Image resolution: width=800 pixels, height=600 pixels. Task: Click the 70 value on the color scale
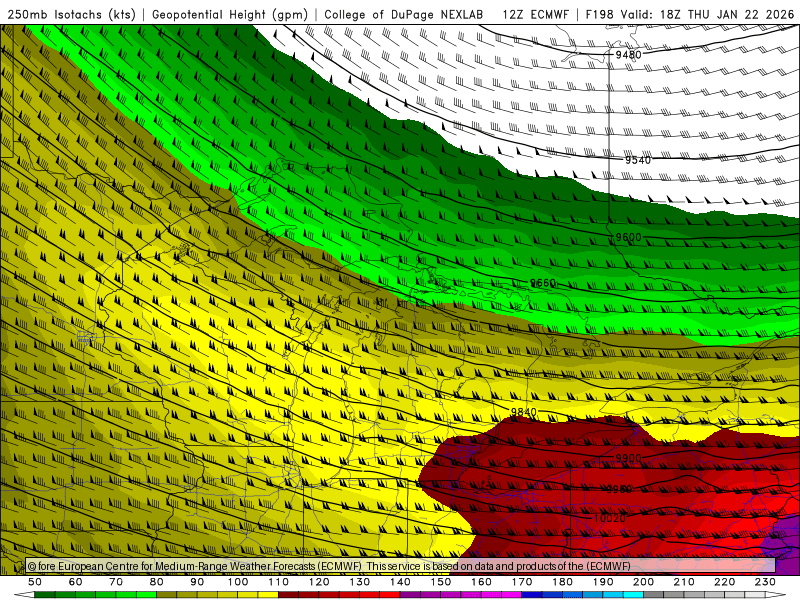(116, 582)
